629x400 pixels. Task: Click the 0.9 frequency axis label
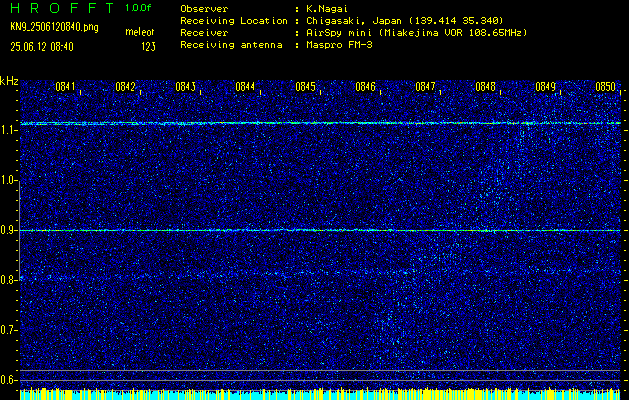(8, 230)
